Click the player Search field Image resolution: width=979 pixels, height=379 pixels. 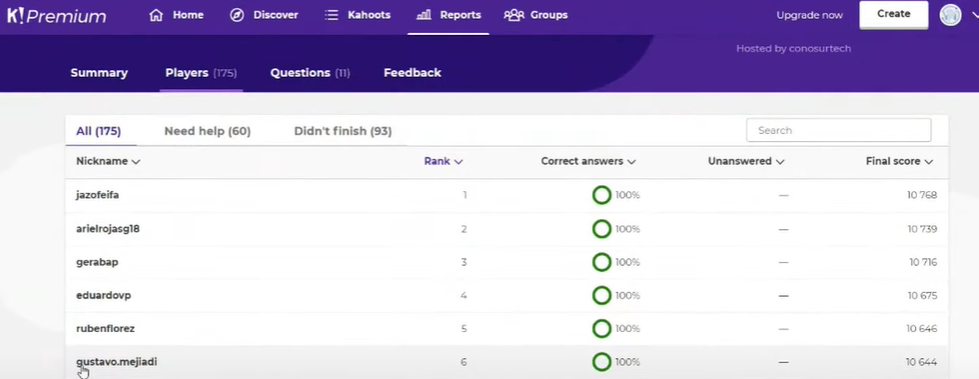pos(839,130)
